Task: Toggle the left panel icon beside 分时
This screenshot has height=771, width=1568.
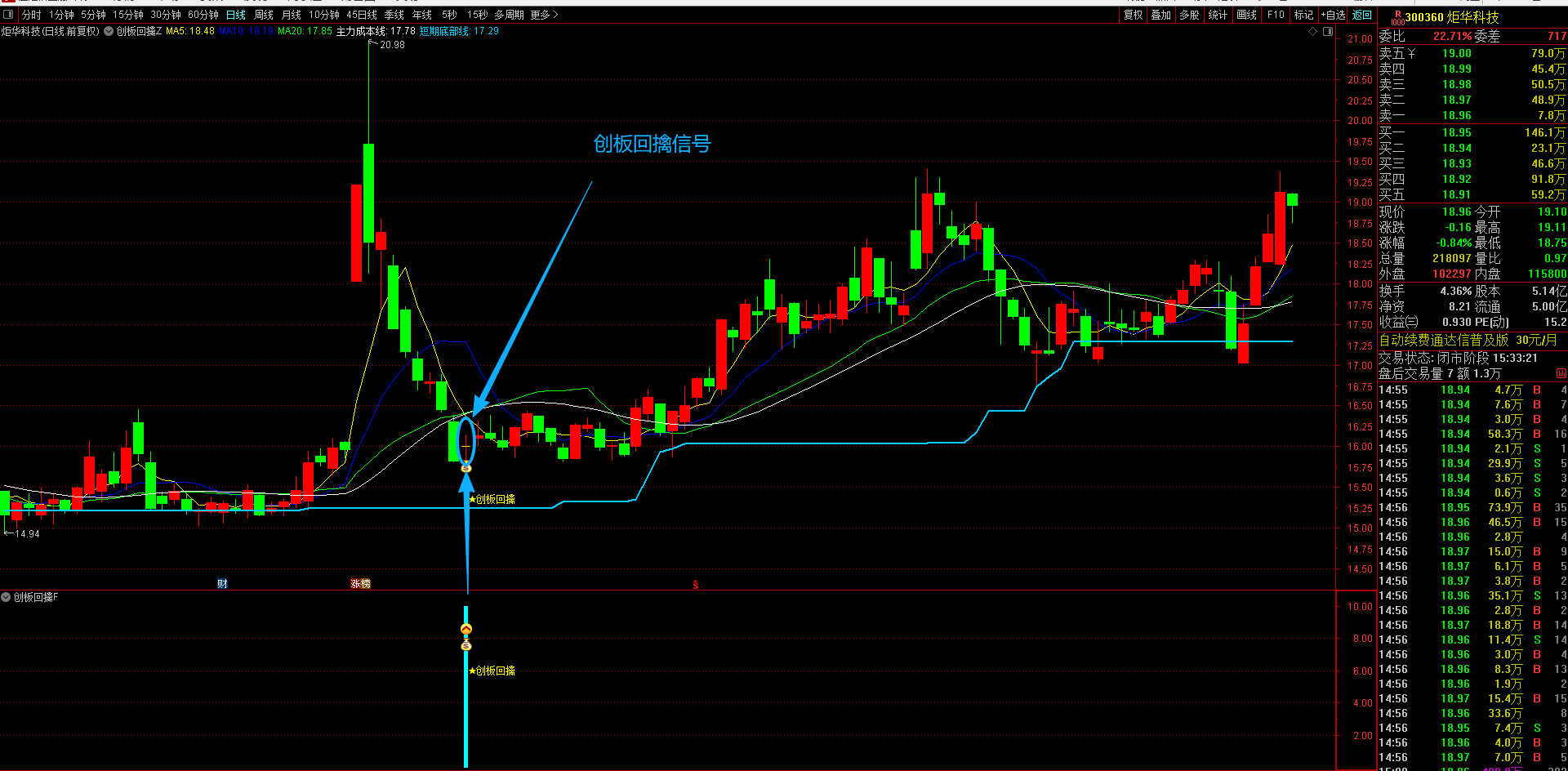Action: [x=8, y=15]
